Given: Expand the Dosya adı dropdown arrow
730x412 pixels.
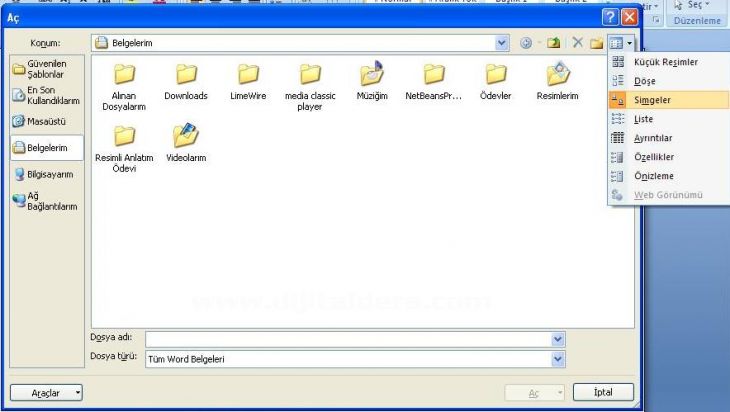Looking at the screenshot, I should [x=558, y=339].
